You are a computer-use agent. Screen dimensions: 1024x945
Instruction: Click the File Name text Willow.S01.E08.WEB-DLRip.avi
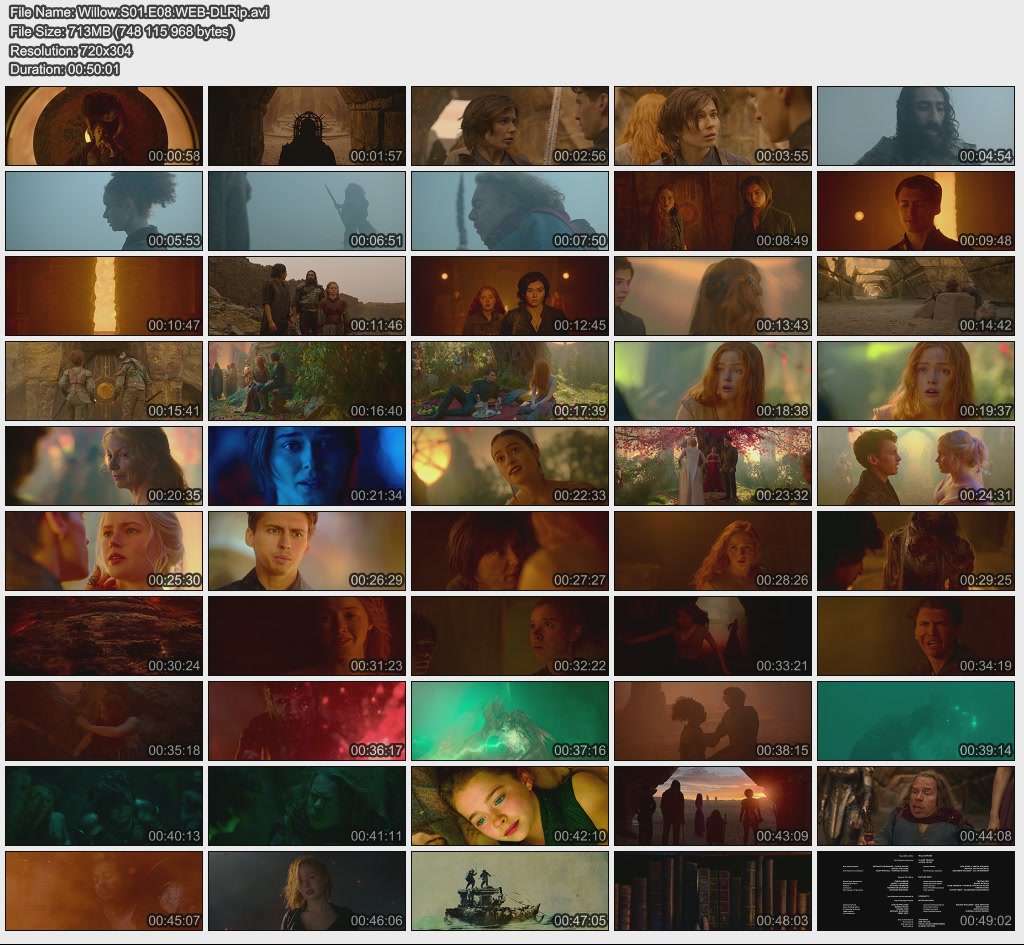(173, 12)
